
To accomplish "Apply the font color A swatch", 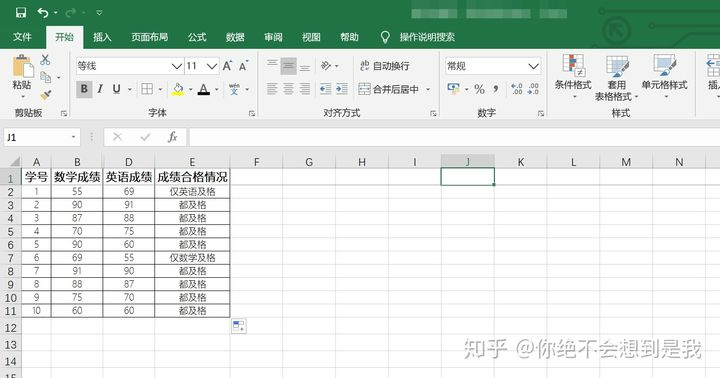I will (x=204, y=89).
